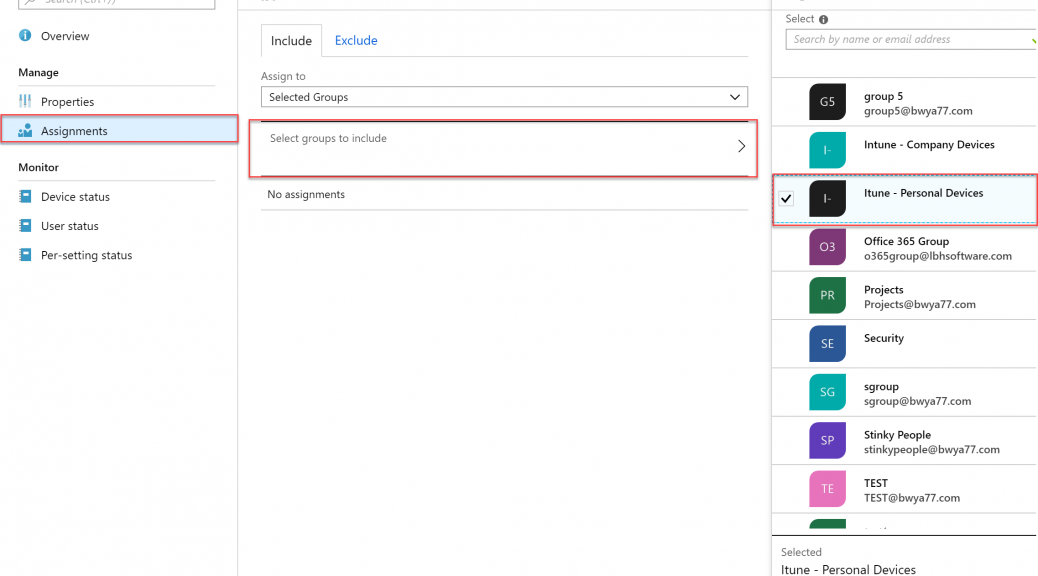This screenshot has width=1038, height=576.
Task: Select the Stinky People group name
Action: click(897, 434)
